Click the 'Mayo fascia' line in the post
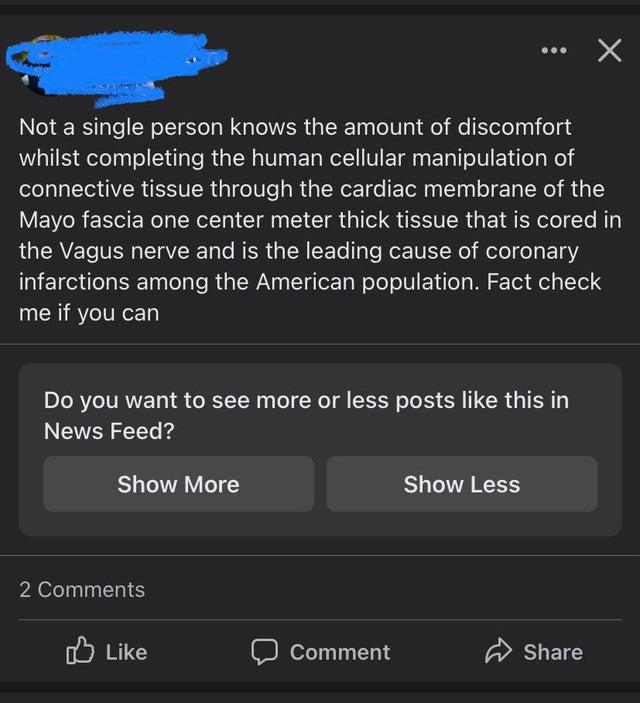The width and height of the screenshot is (640, 703). click(320, 220)
